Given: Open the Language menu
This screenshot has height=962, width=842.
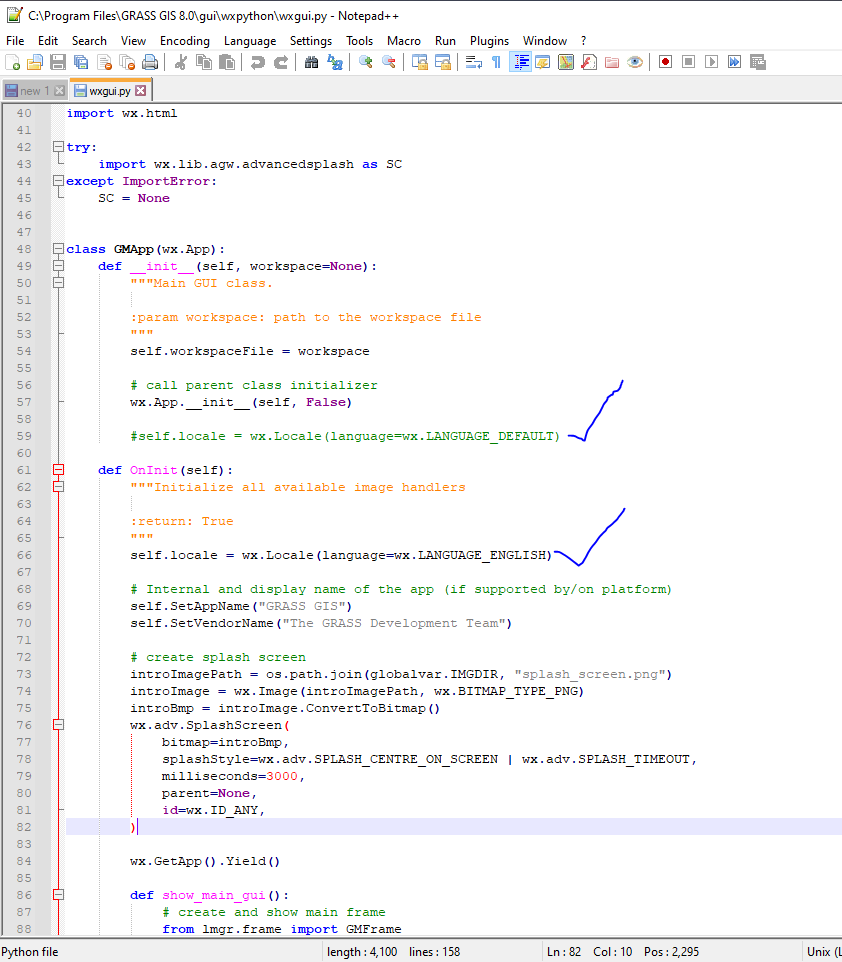Looking at the screenshot, I should (x=250, y=40).
